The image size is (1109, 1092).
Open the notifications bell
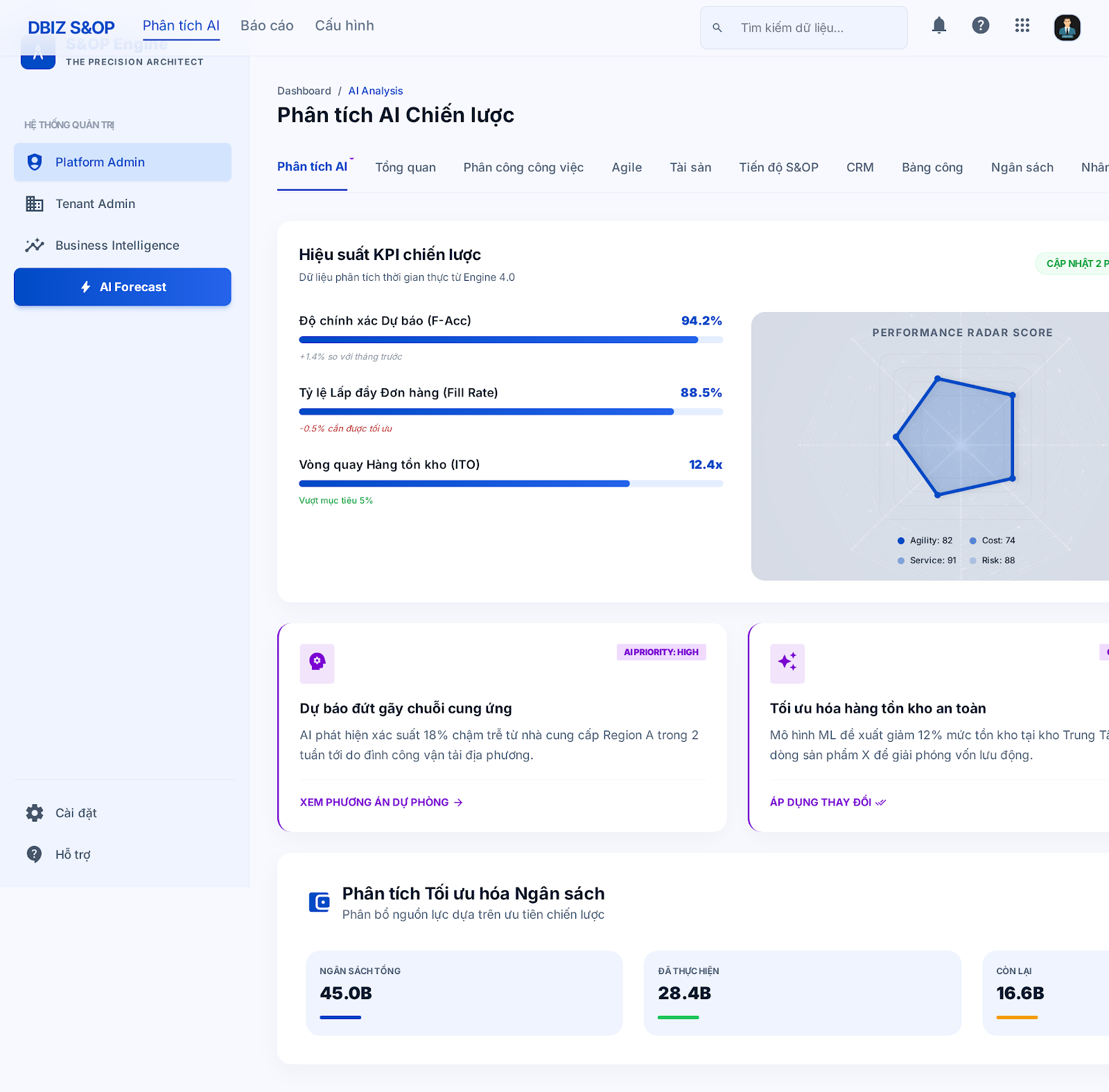click(939, 26)
